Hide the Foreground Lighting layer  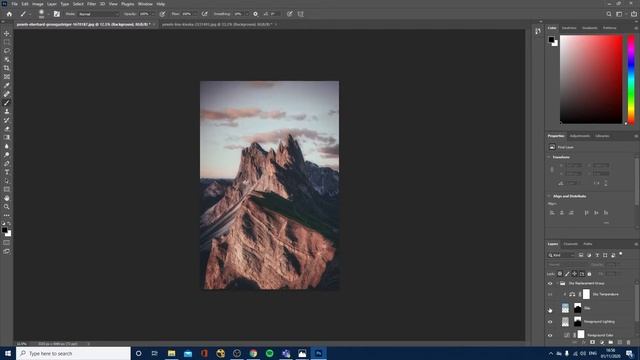550,322
